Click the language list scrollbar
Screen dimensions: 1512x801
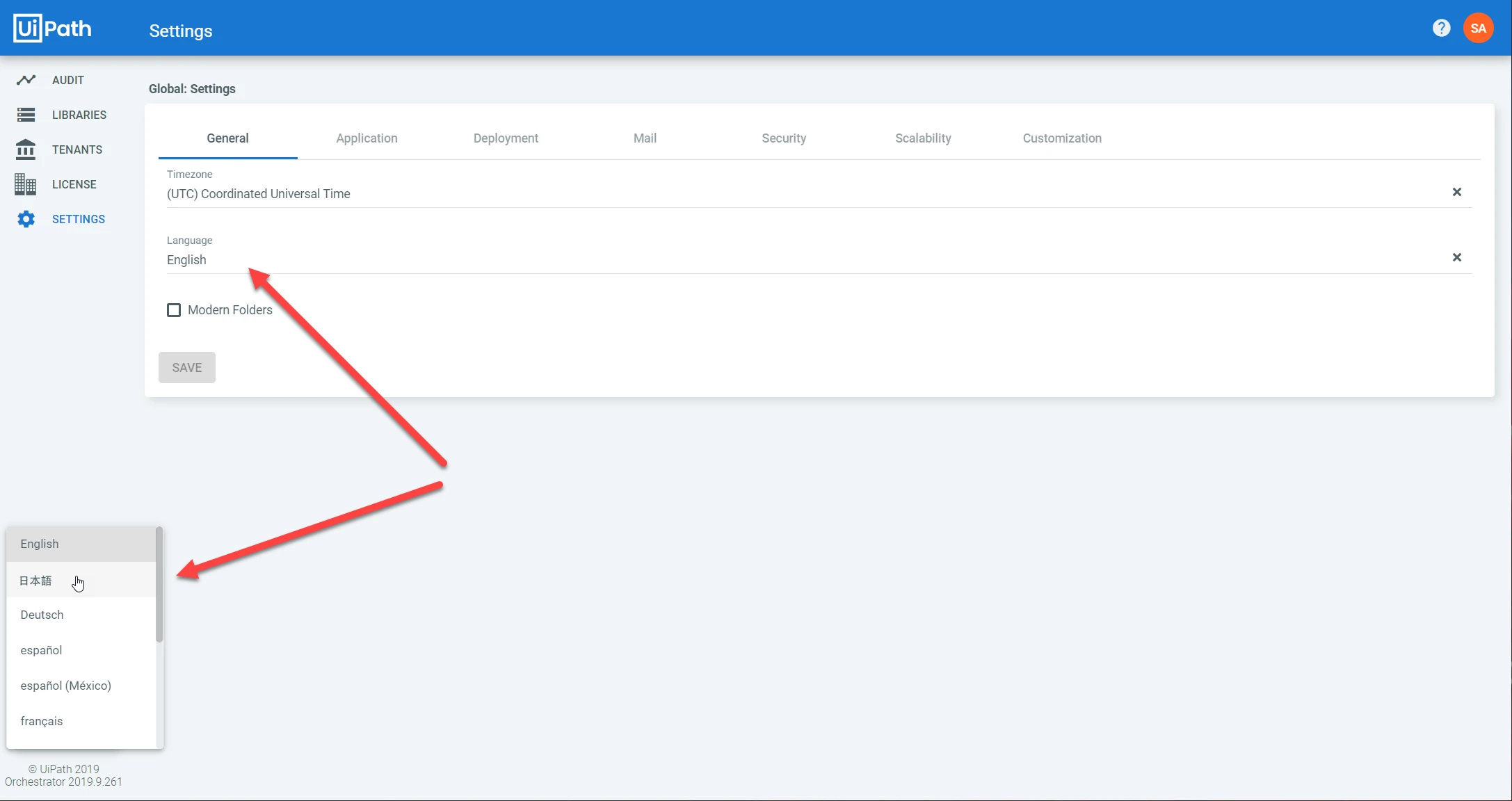pyautogui.click(x=159, y=585)
